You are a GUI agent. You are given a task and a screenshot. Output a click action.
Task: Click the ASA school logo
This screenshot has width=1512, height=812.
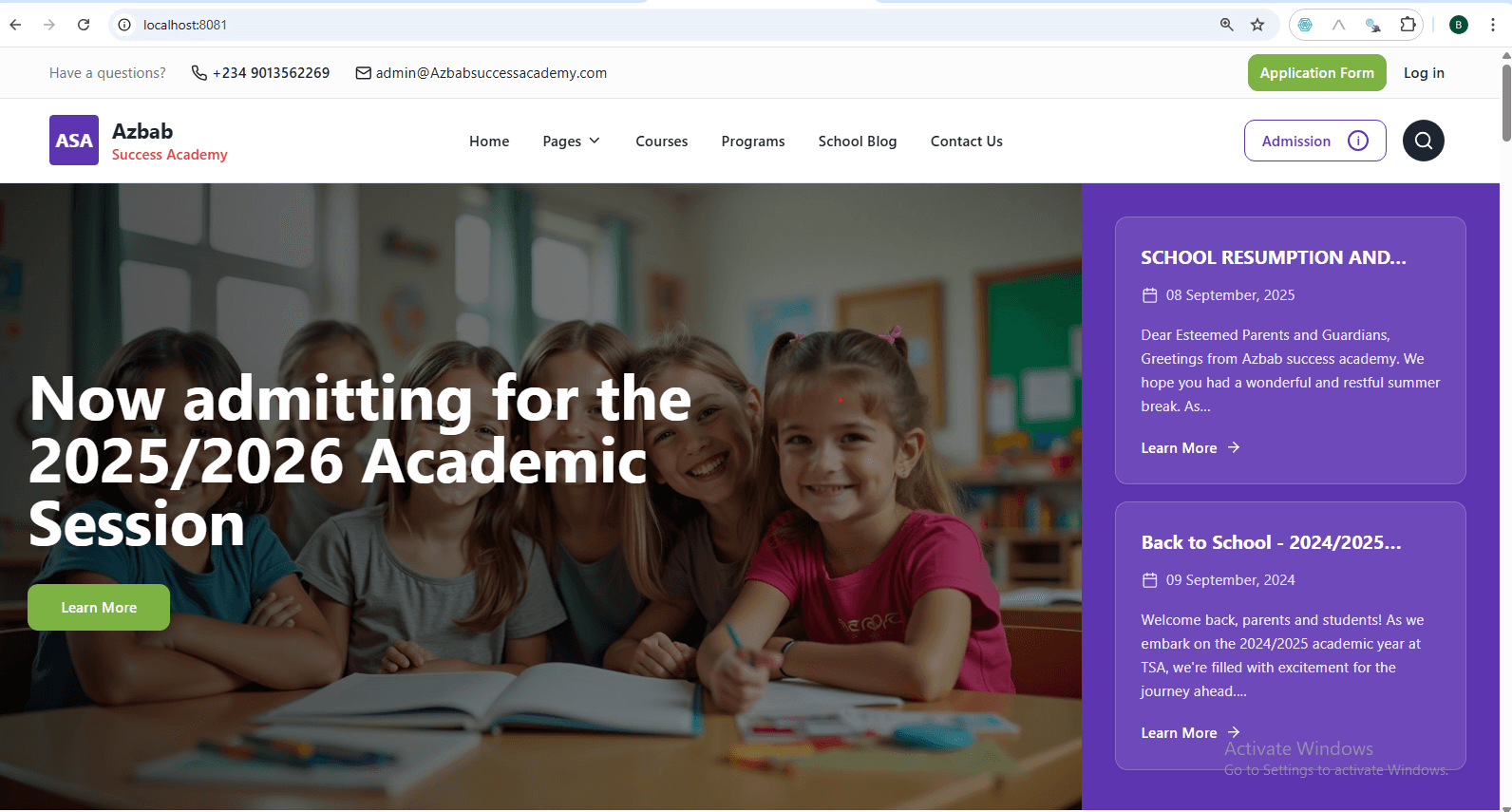point(74,141)
